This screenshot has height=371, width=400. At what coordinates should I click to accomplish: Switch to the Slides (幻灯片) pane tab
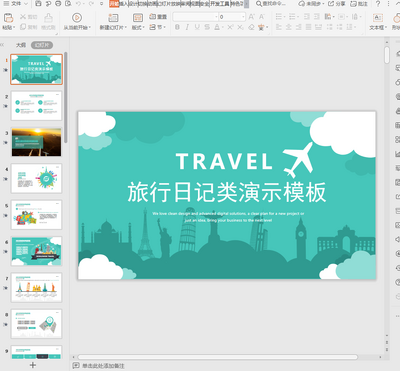coord(42,45)
